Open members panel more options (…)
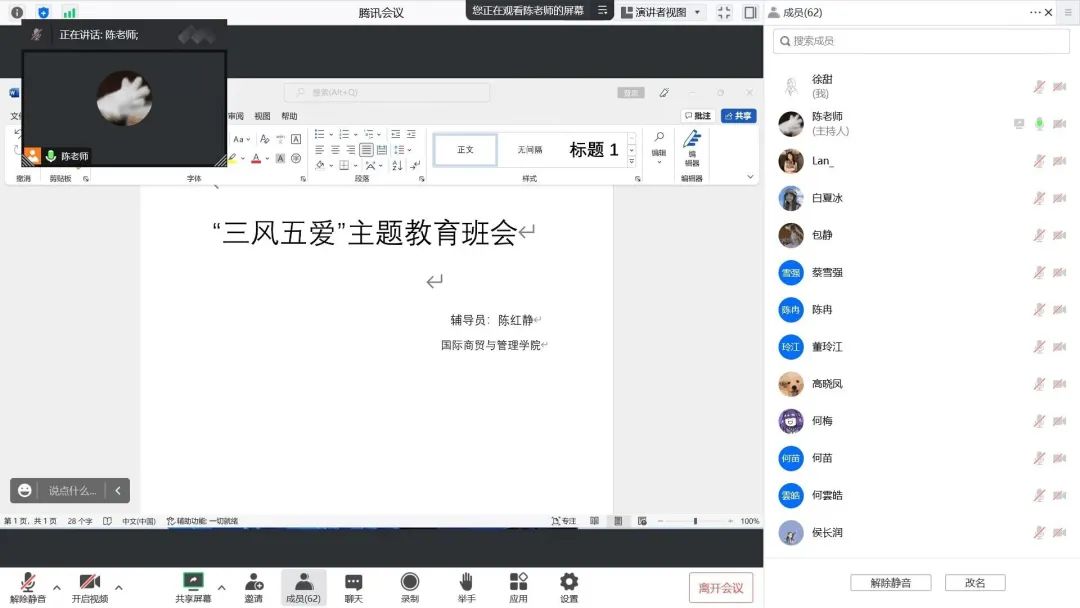 (1035, 12)
